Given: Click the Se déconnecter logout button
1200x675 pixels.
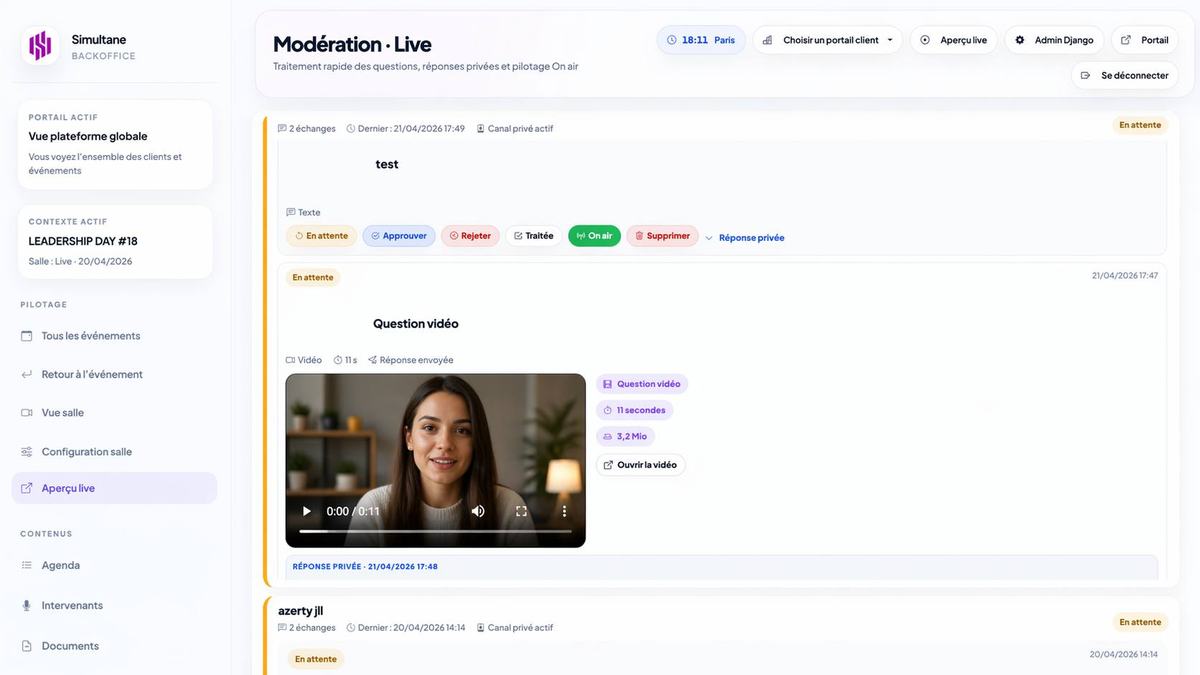Looking at the screenshot, I should point(1125,75).
